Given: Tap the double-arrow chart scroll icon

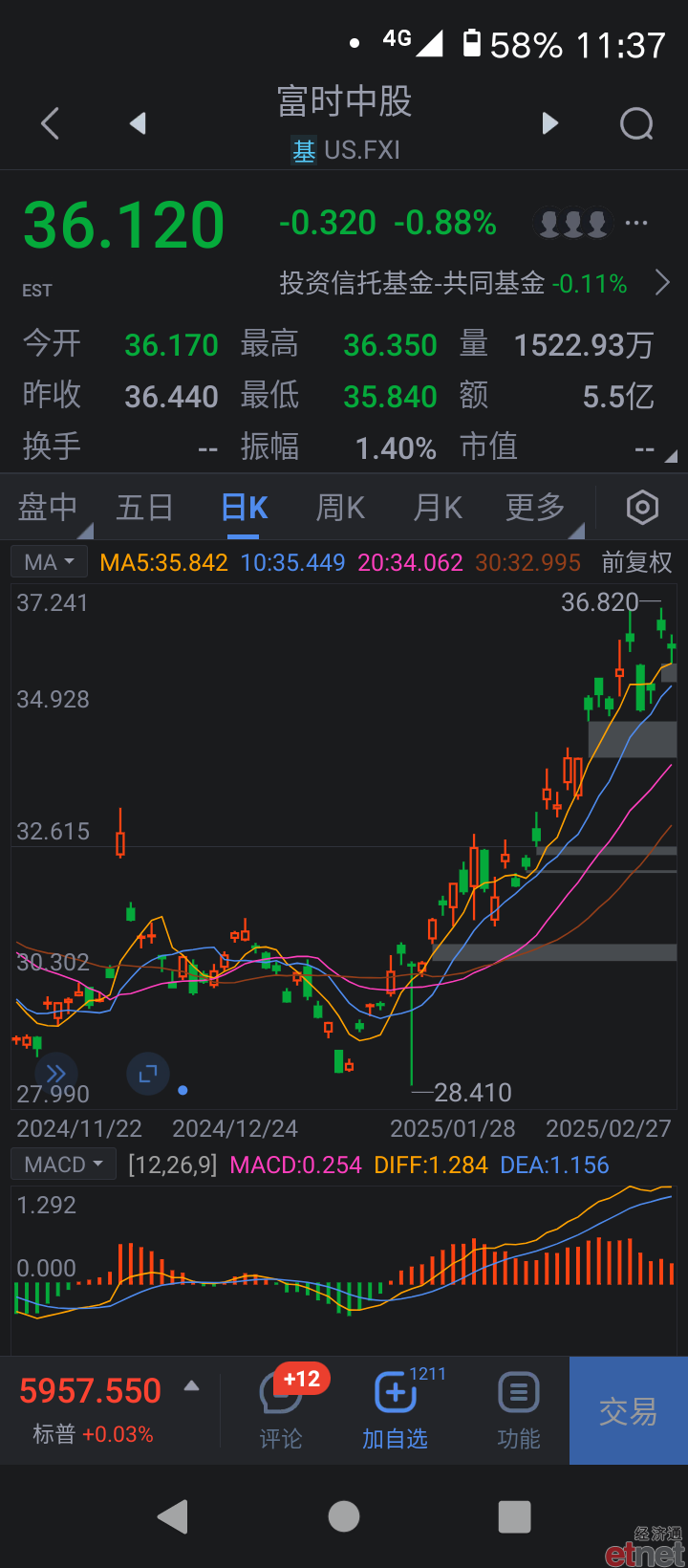Looking at the screenshot, I should coord(55,1073).
